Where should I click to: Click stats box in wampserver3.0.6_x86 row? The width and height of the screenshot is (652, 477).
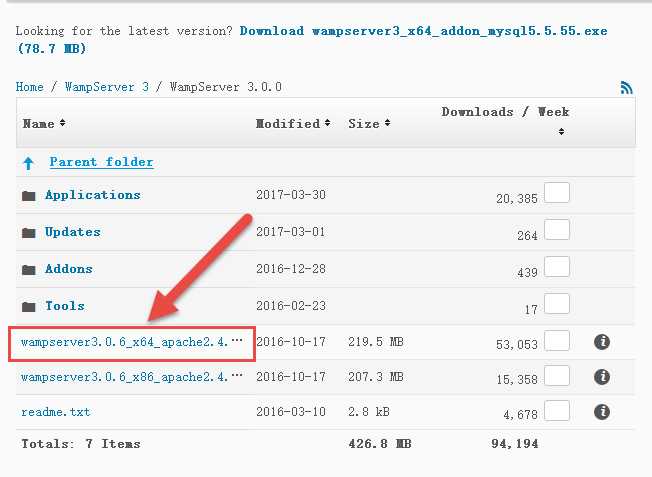click(557, 375)
